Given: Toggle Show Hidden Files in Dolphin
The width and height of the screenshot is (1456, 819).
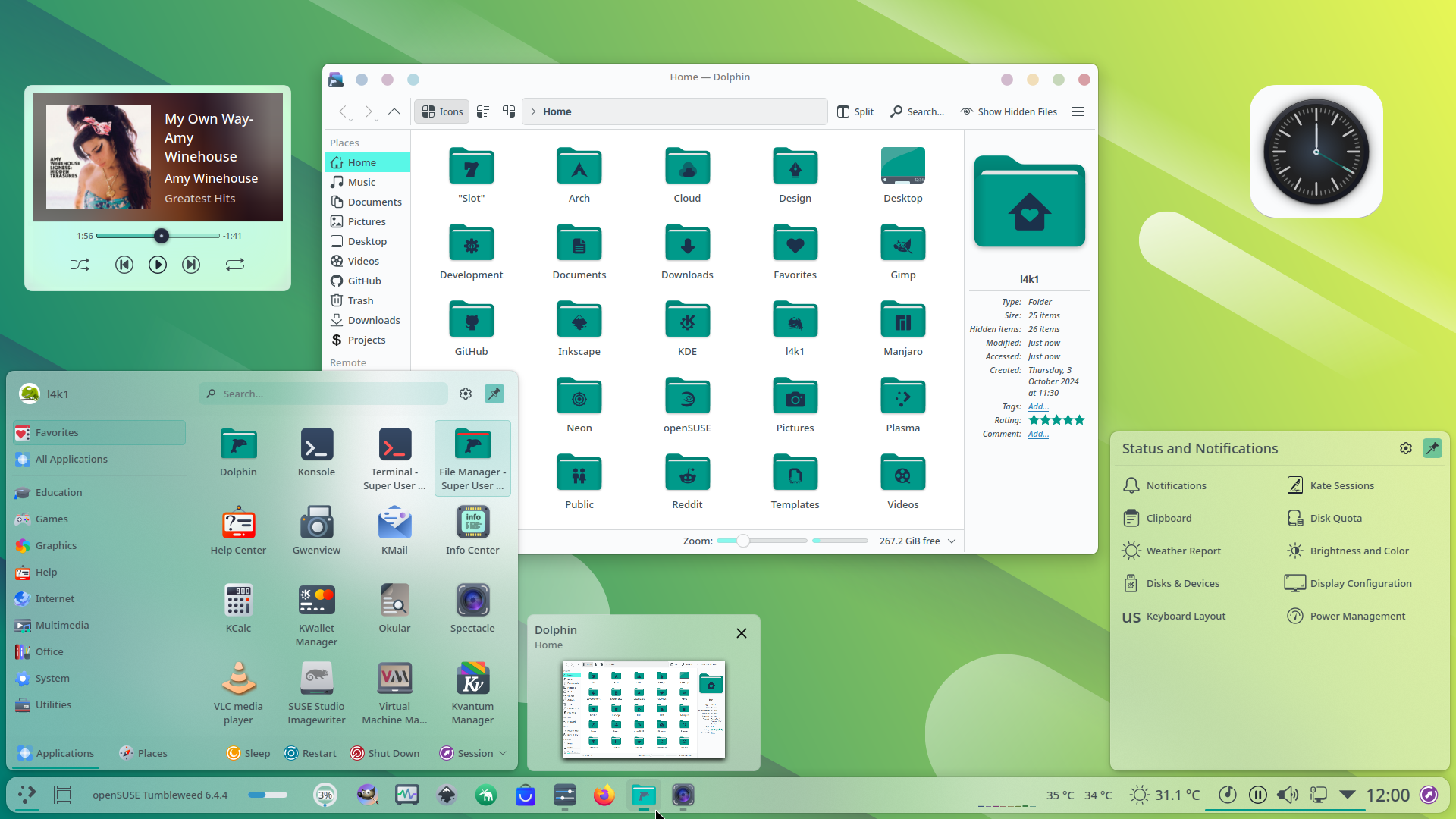Looking at the screenshot, I should coord(1008,111).
